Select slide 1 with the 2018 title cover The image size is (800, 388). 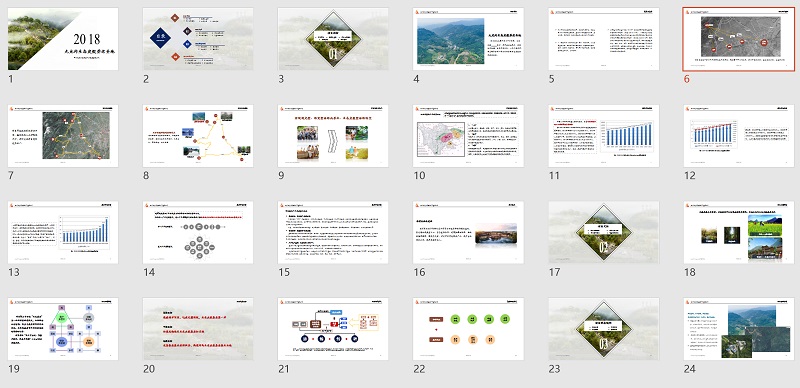(x=63, y=39)
